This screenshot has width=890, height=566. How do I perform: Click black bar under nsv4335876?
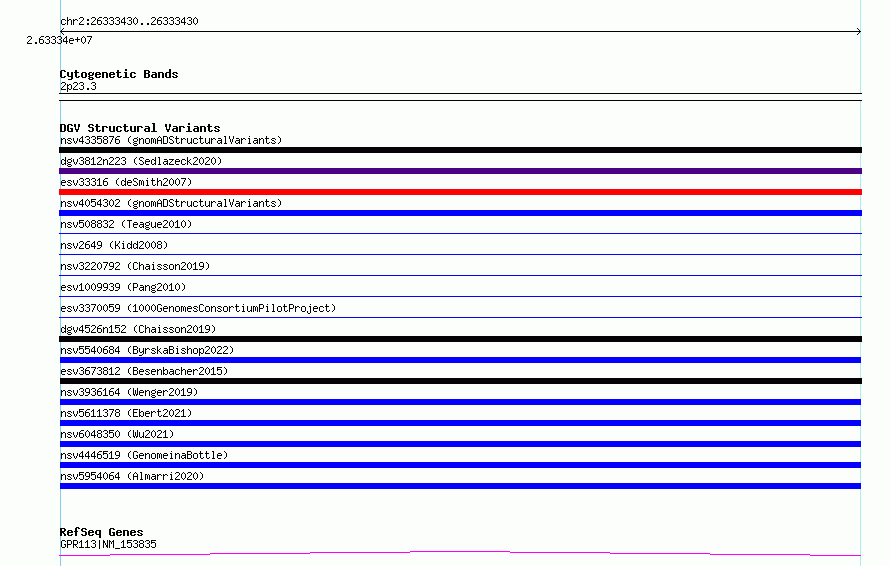pyautogui.click(x=460, y=150)
